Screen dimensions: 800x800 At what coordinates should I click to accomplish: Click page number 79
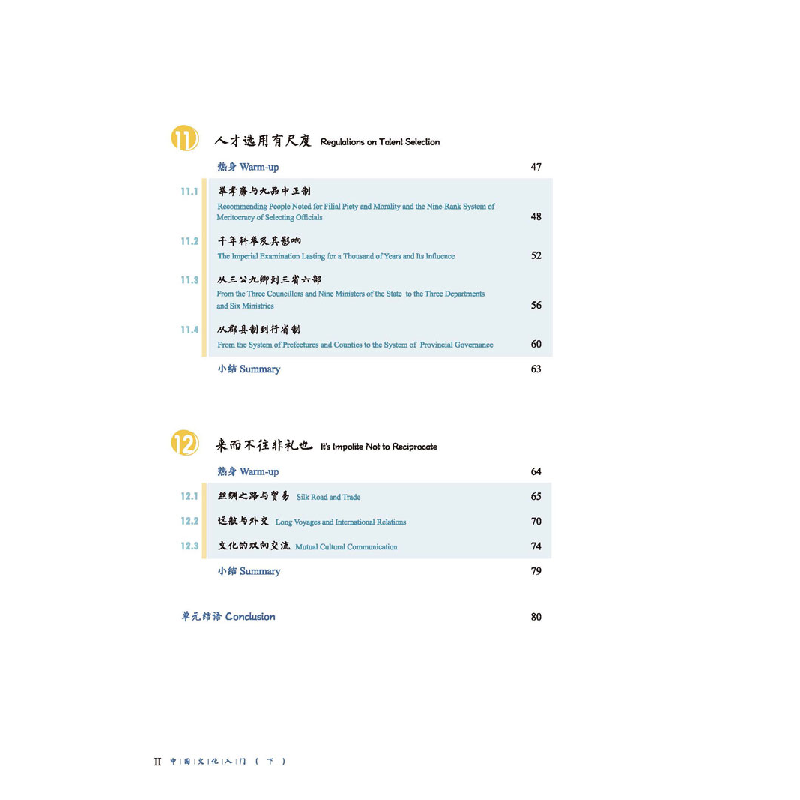click(x=536, y=571)
